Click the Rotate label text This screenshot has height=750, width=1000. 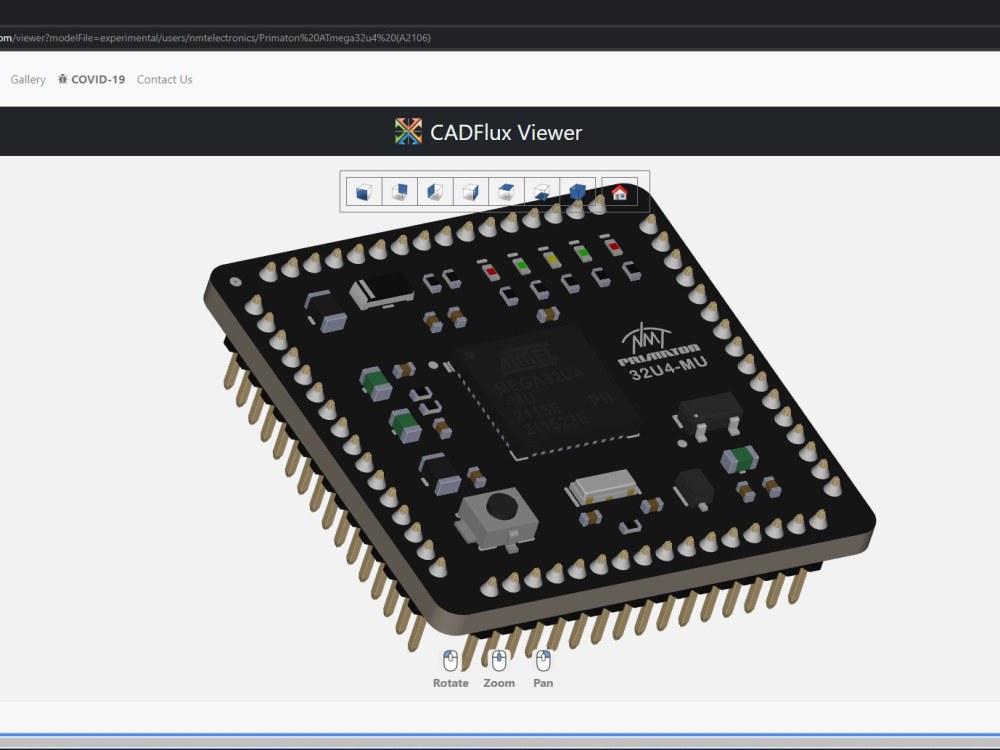[x=451, y=683]
